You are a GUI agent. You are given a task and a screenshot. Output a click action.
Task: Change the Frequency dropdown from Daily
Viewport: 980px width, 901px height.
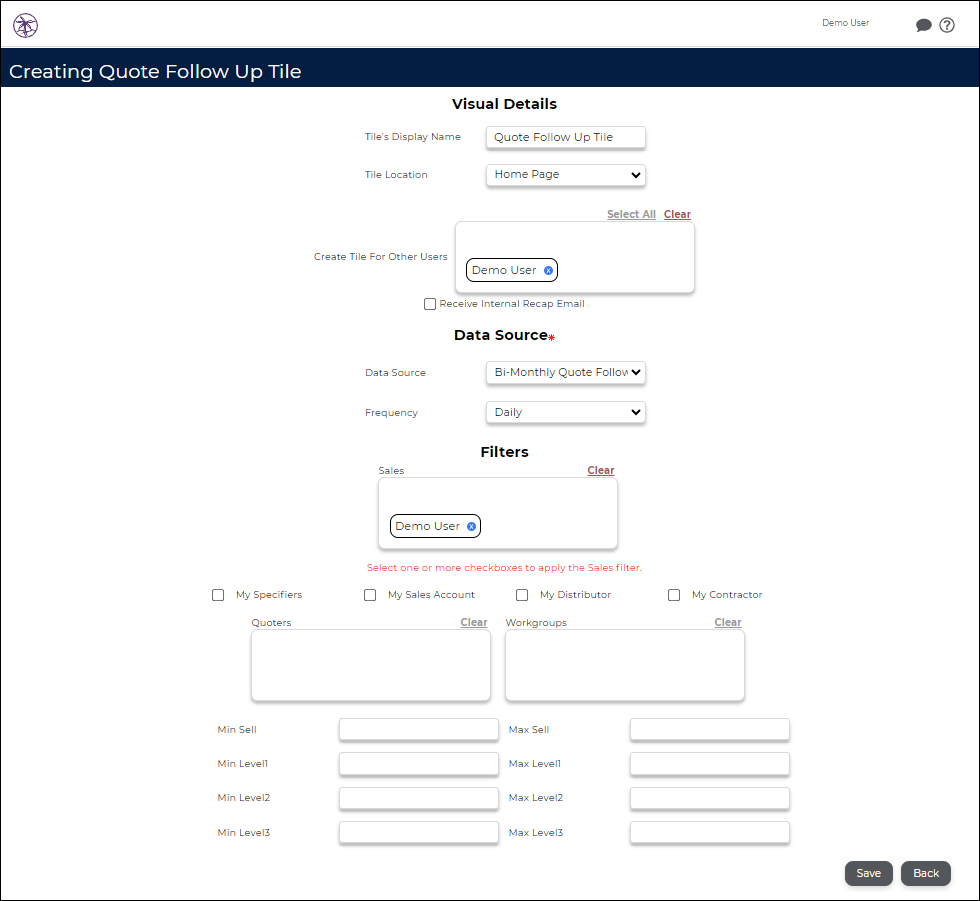tap(565, 412)
